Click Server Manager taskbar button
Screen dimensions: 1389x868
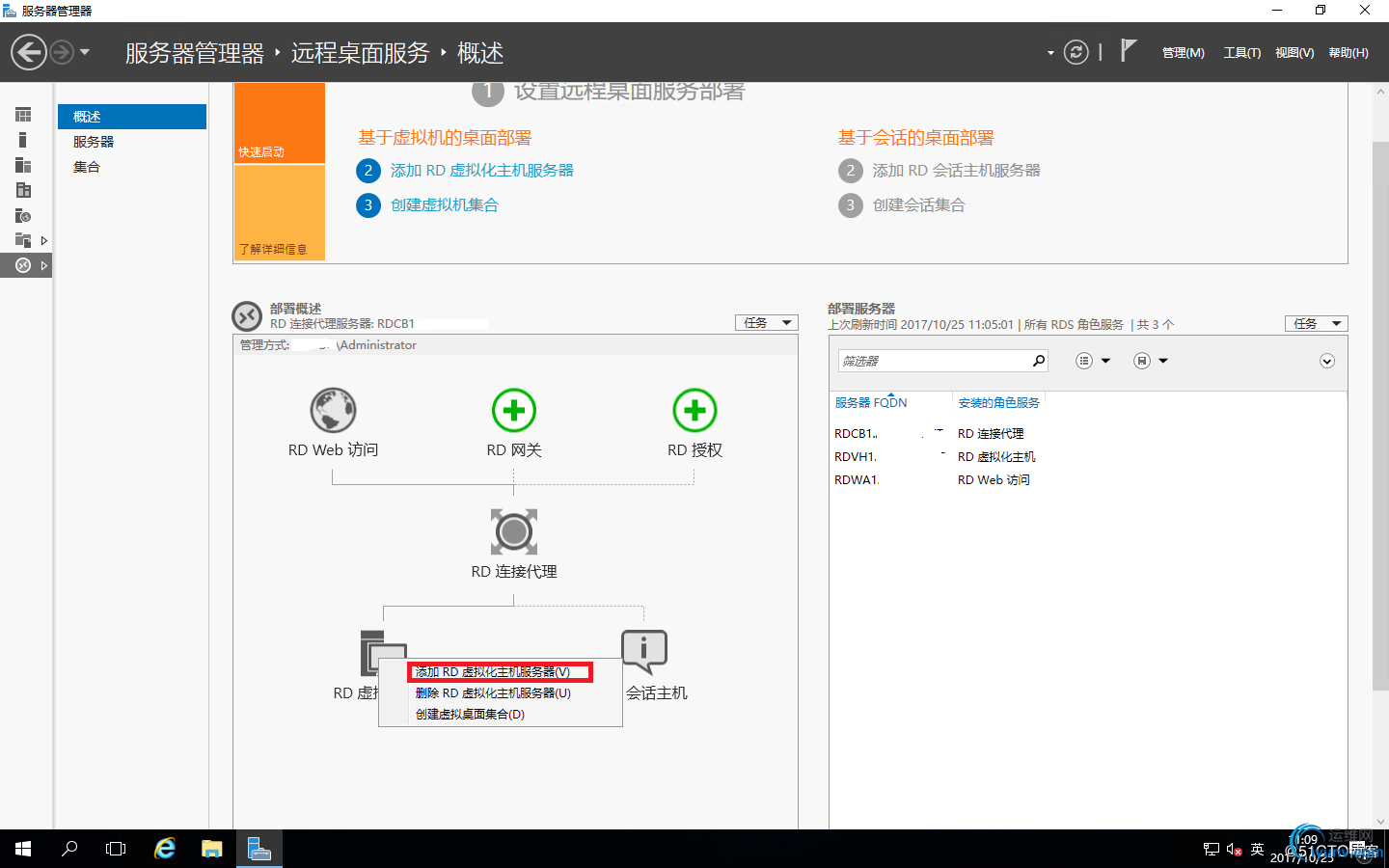click(x=259, y=849)
